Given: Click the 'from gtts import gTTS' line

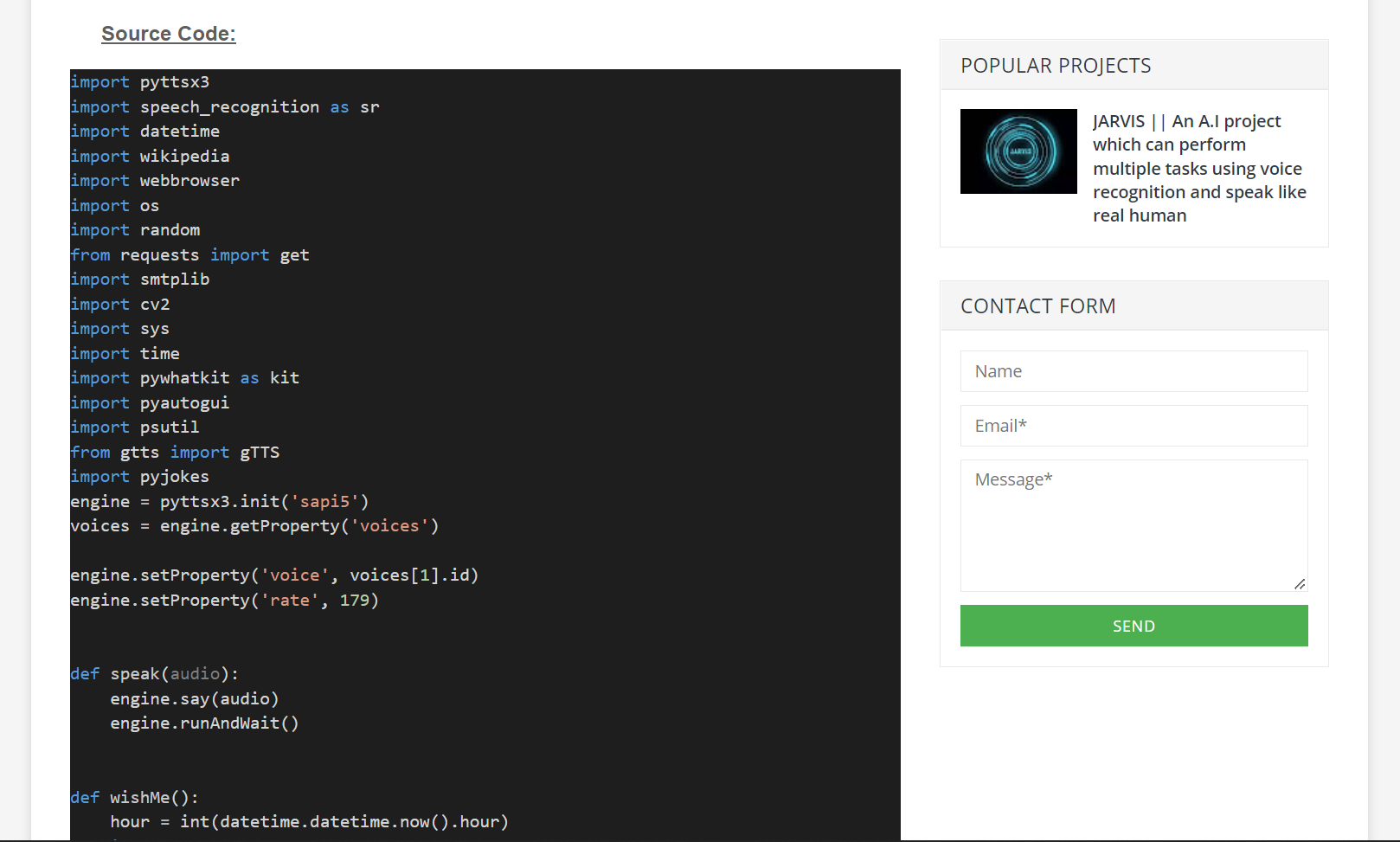Looking at the screenshot, I should tap(175, 453).
